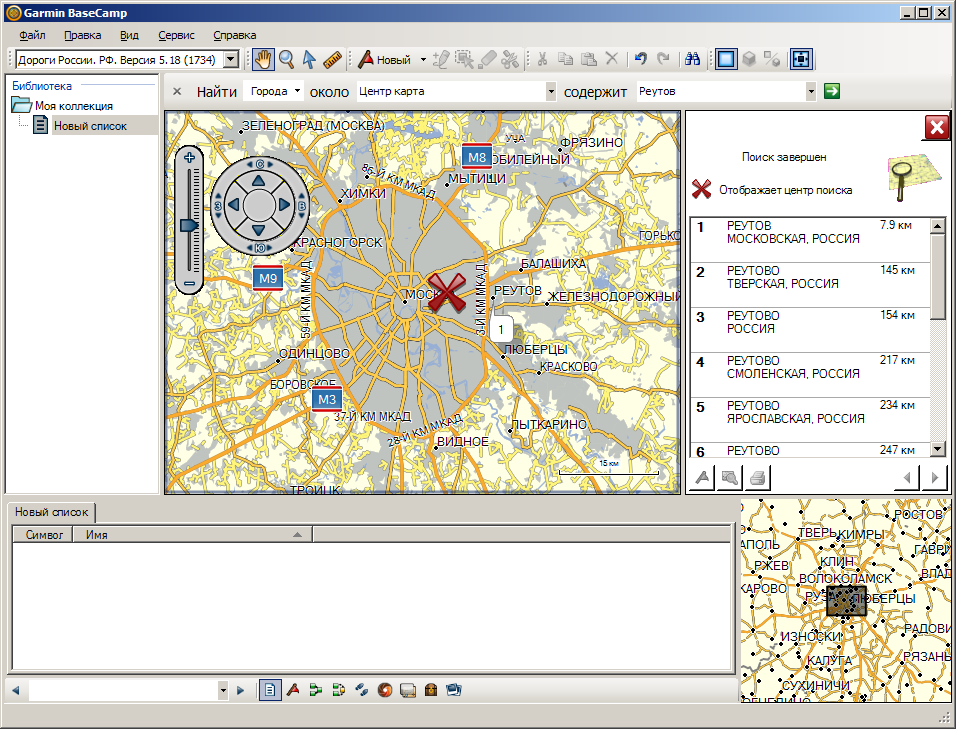The image size is (956, 729).
Task: Toggle the waypoints flag filter
Action: click(x=293, y=690)
